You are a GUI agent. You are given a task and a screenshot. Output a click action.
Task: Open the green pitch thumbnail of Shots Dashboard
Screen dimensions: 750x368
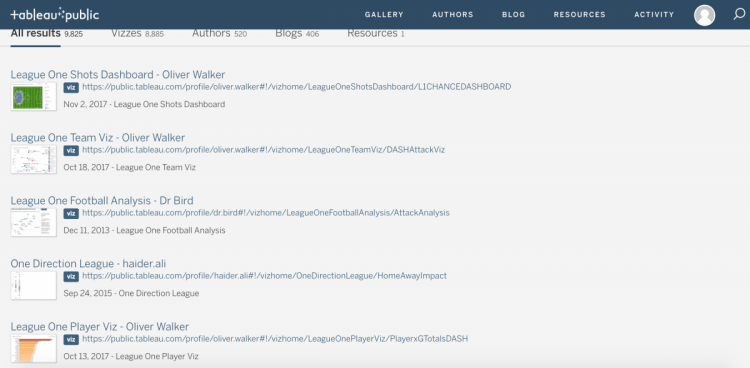click(33, 97)
